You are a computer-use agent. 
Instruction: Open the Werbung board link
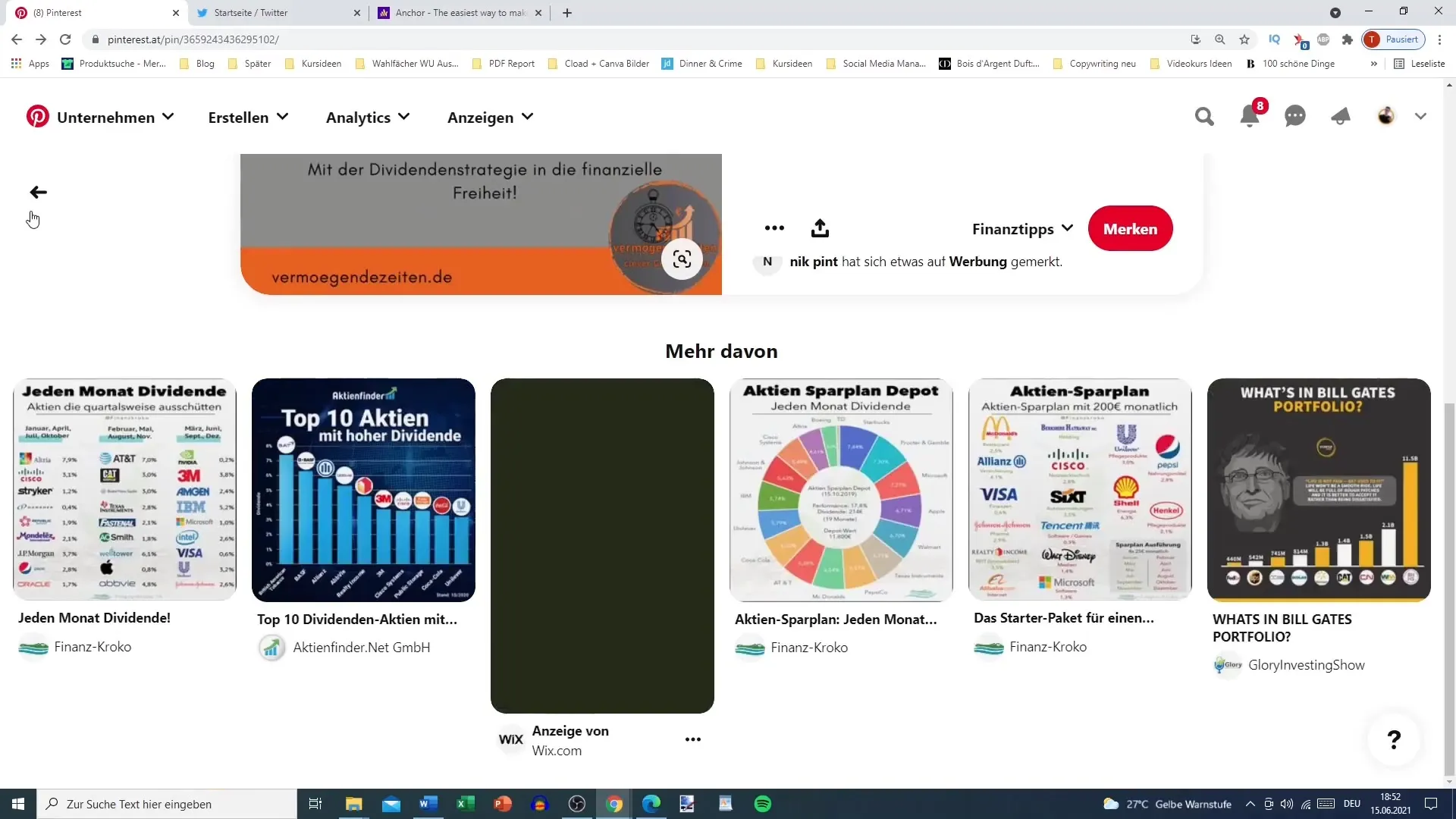tap(978, 262)
